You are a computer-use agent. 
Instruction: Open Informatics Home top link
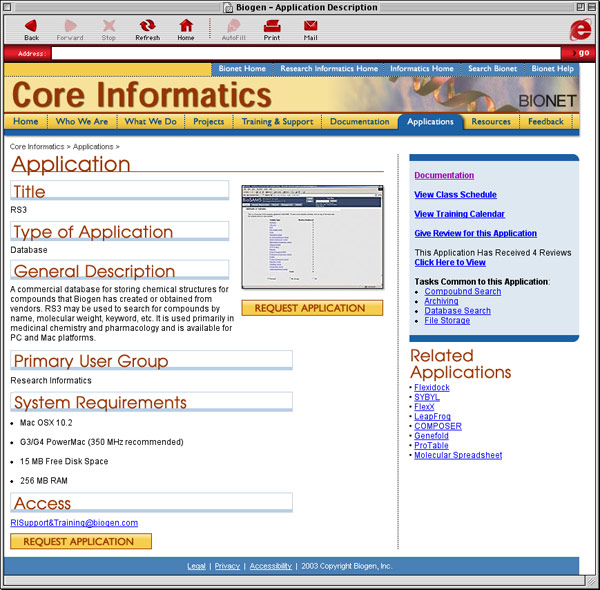click(422, 68)
